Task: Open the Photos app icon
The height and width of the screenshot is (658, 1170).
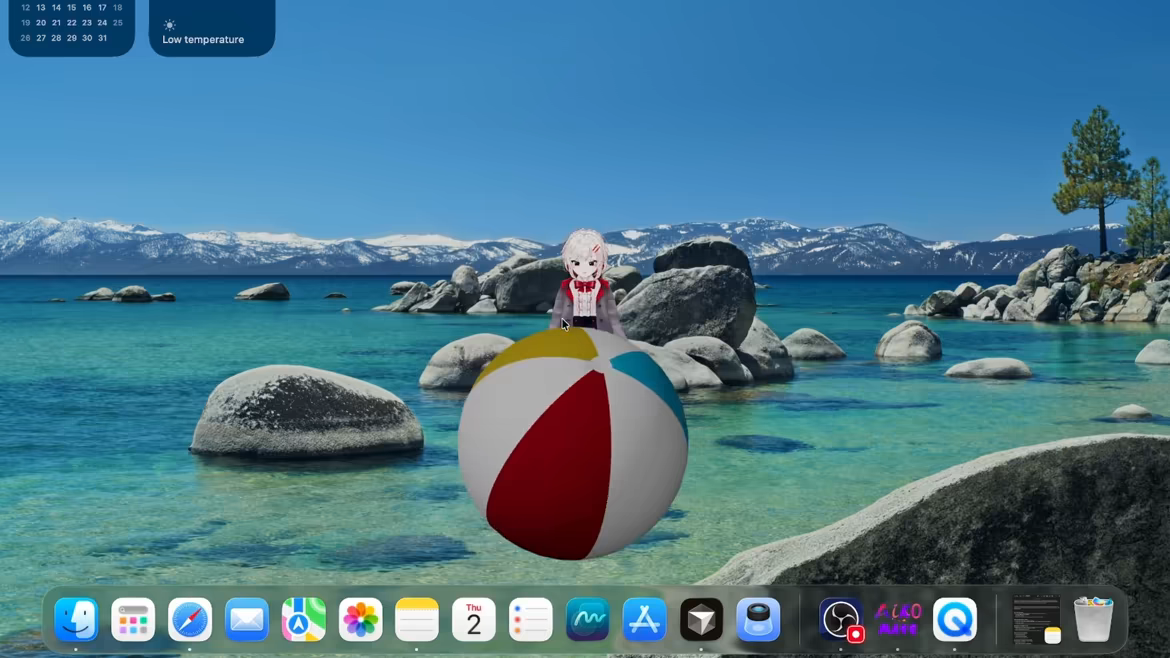Action: [360, 619]
